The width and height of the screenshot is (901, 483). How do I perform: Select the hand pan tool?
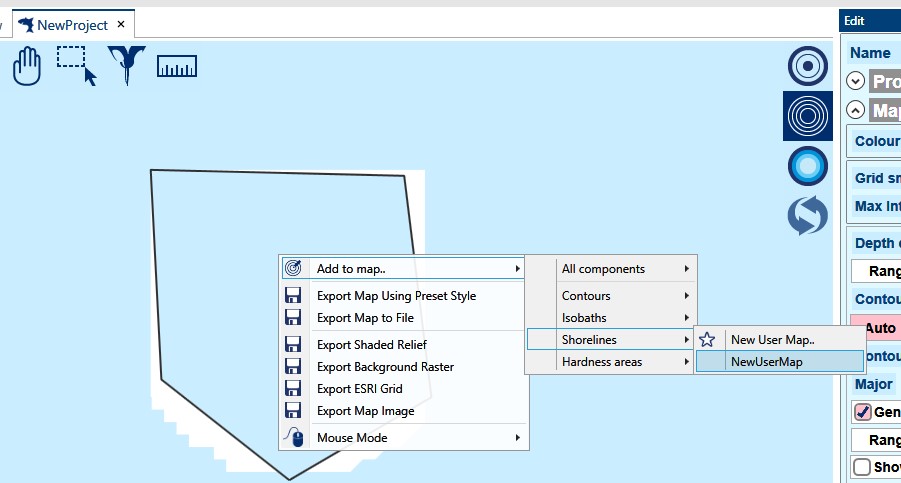27,67
